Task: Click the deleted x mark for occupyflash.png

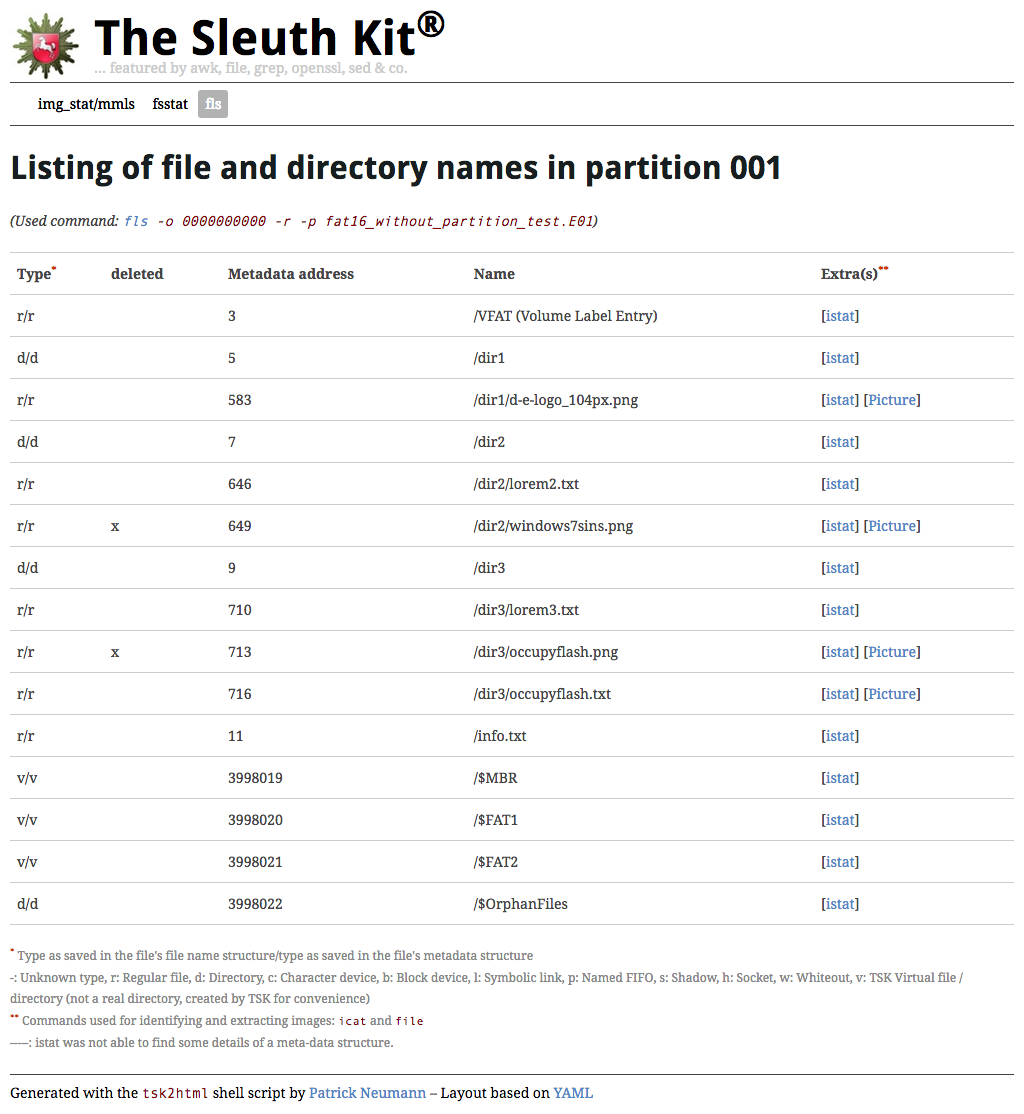Action: pos(115,652)
